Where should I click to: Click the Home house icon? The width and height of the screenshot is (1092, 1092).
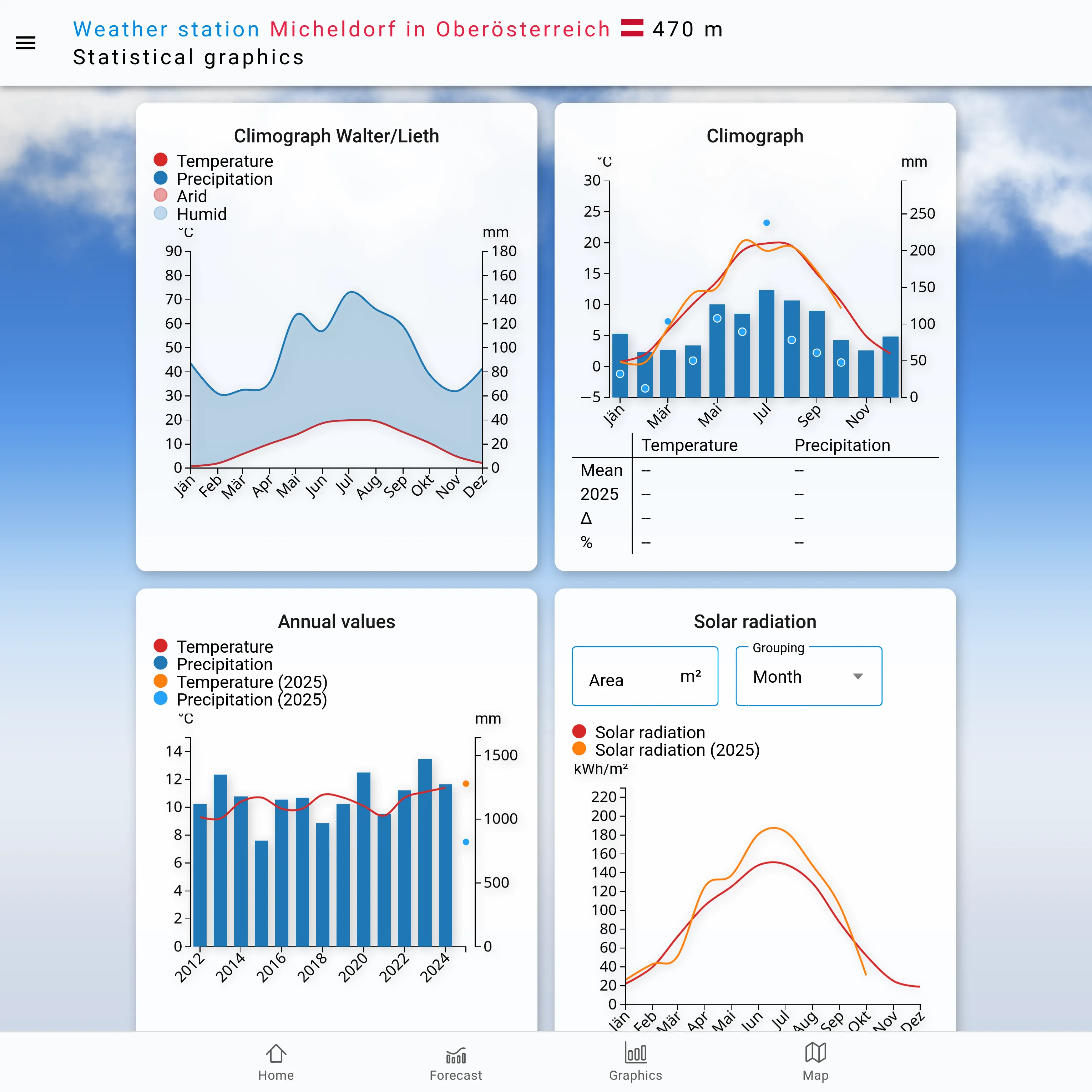[276, 1053]
